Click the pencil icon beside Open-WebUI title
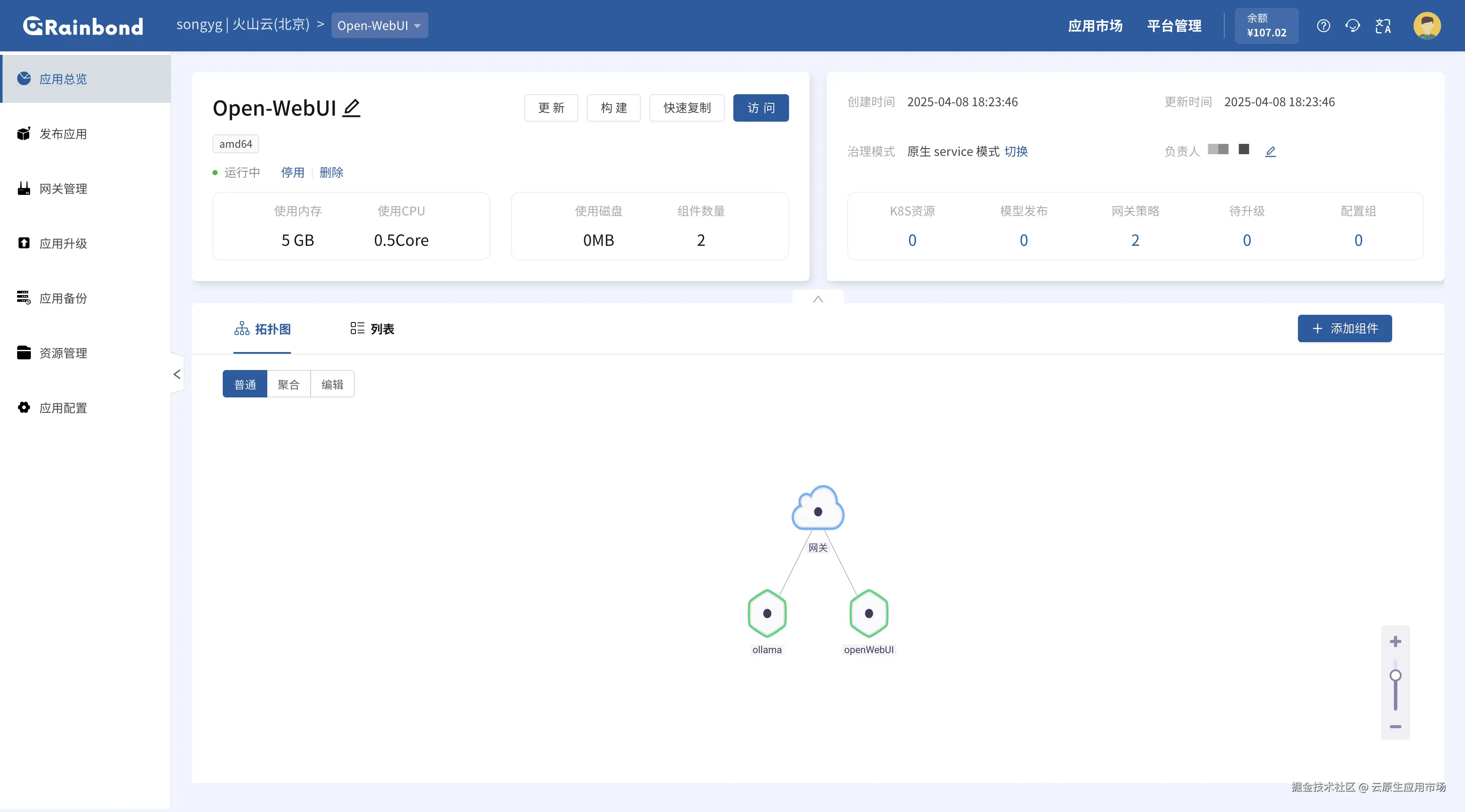 click(x=351, y=107)
